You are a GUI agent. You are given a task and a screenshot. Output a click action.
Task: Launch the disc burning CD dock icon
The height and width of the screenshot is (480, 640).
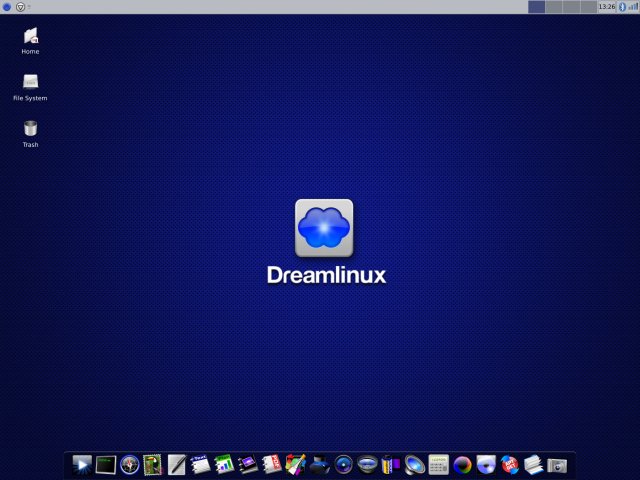[486, 465]
